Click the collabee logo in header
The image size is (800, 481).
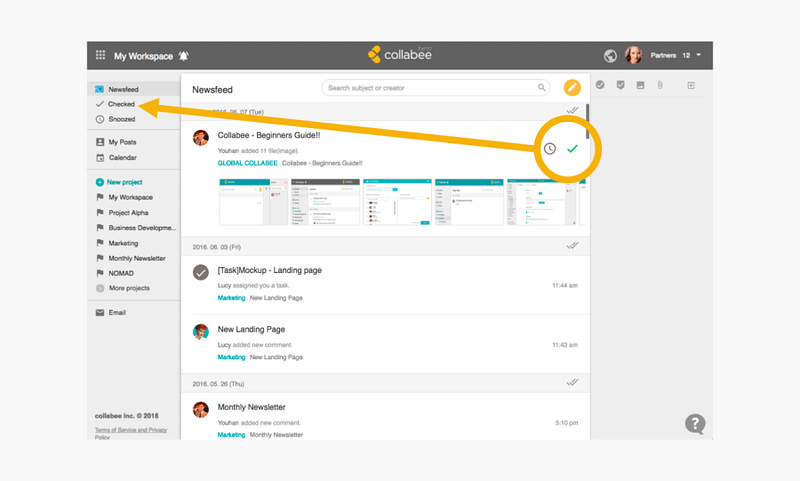(x=400, y=55)
